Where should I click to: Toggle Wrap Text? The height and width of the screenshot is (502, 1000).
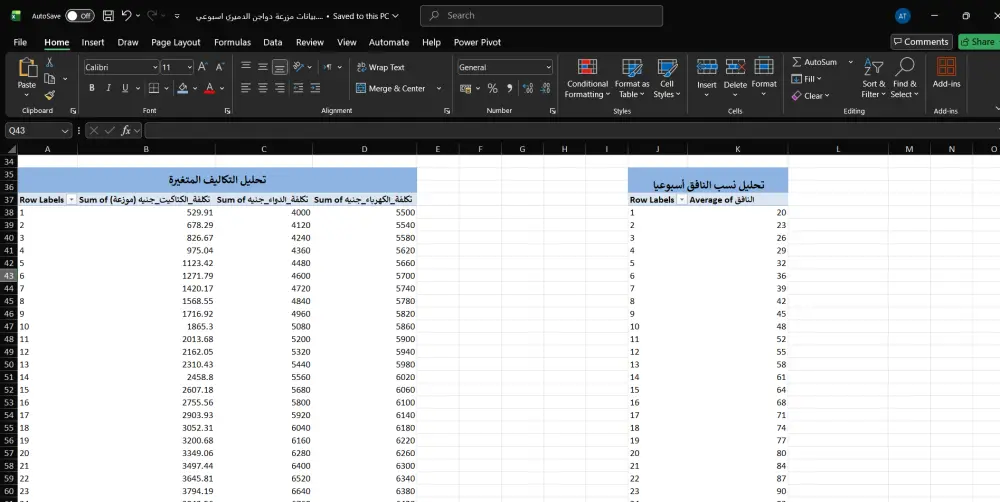click(381, 67)
